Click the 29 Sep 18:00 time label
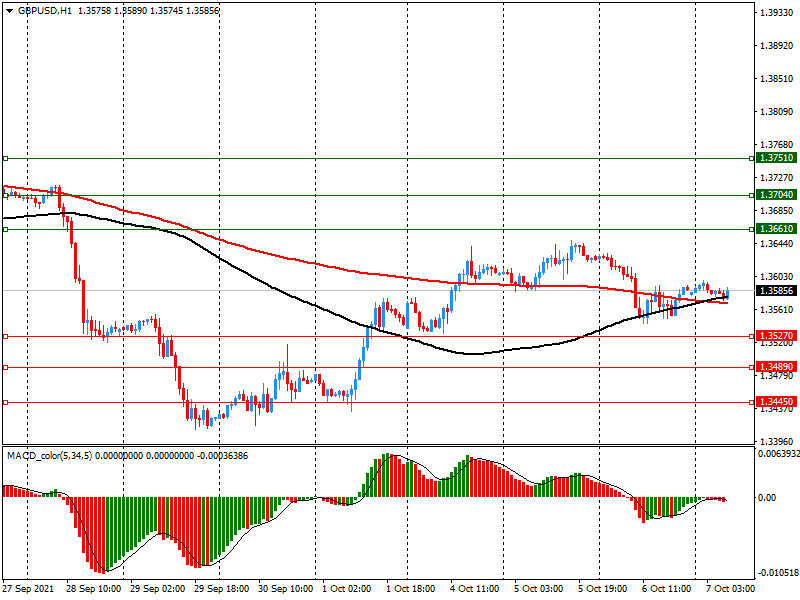The image size is (800, 600). (221, 588)
